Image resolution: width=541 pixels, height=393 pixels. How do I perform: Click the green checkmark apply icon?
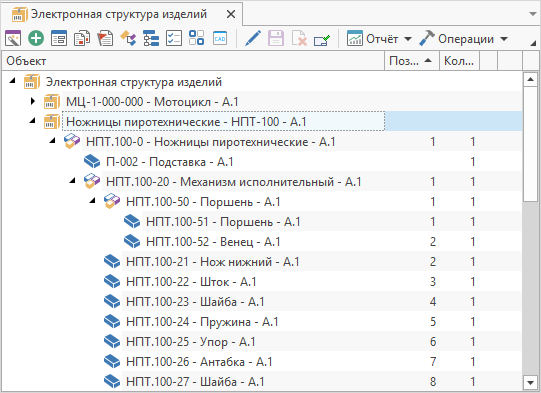pos(322,39)
